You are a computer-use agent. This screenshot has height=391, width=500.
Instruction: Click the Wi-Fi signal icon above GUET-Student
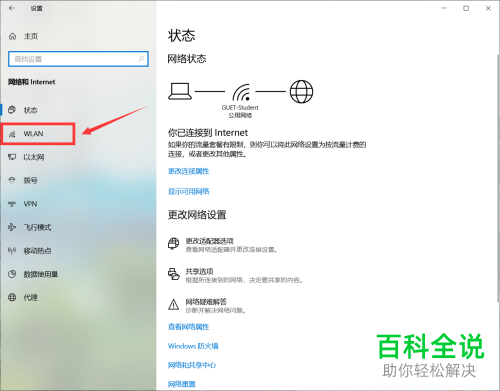point(241,92)
